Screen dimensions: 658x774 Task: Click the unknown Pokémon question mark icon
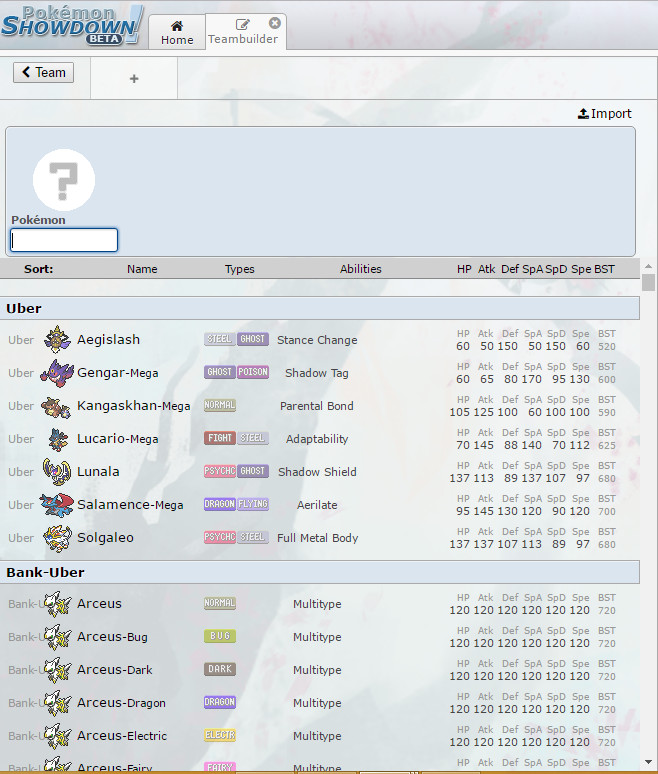(x=64, y=180)
